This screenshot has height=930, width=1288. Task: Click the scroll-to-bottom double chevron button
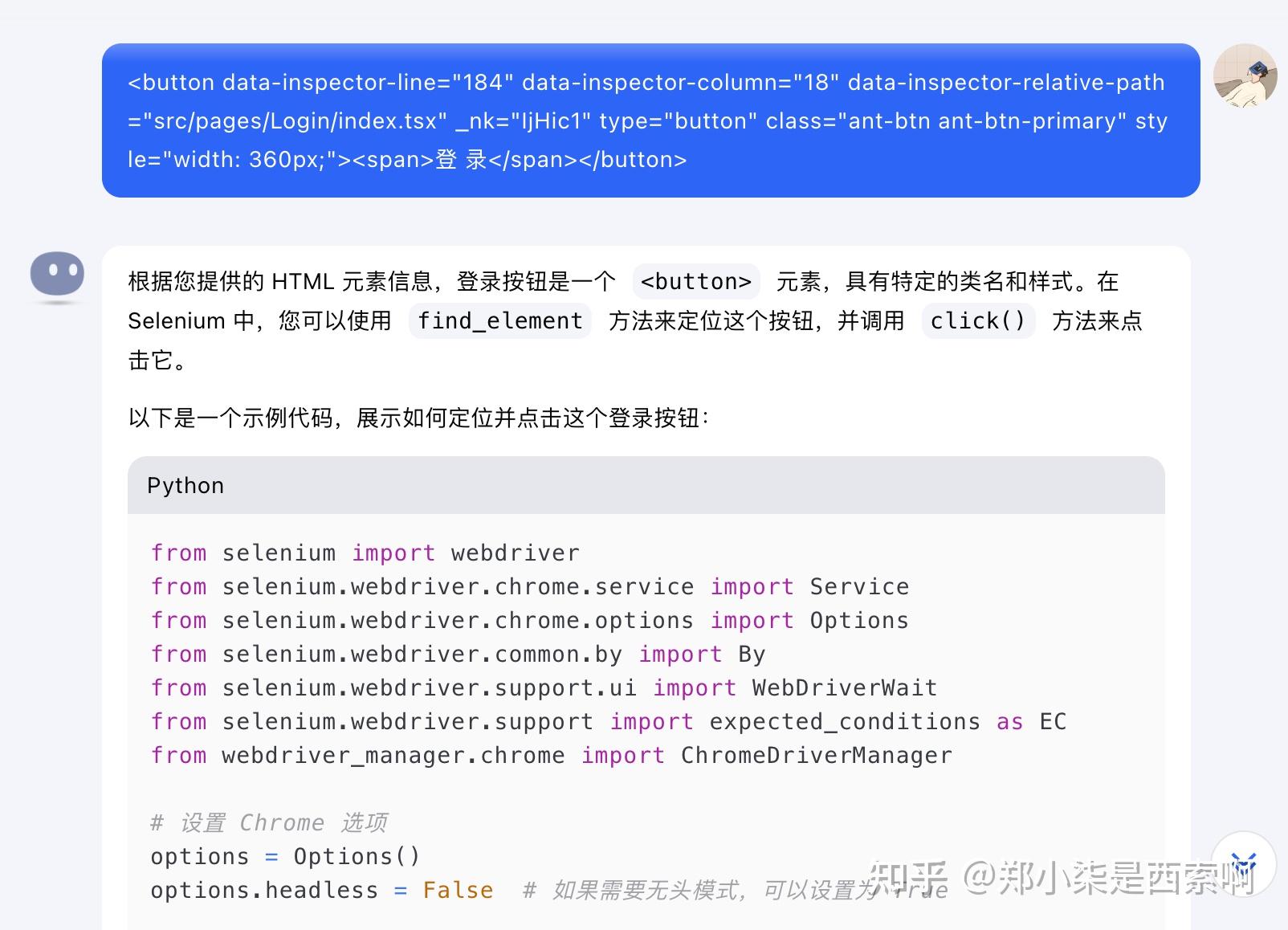(x=1243, y=865)
